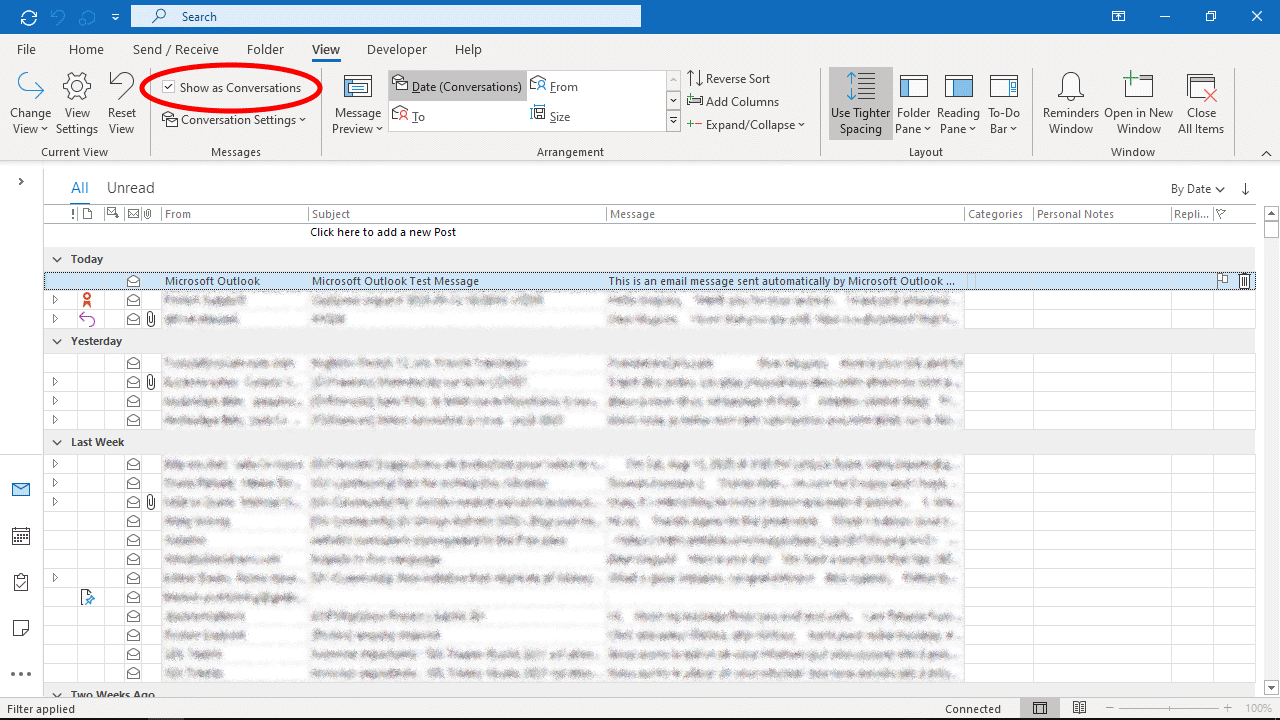This screenshot has height=720, width=1280.
Task: Toggle Show as Conversations checkbox
Action: (x=169, y=87)
